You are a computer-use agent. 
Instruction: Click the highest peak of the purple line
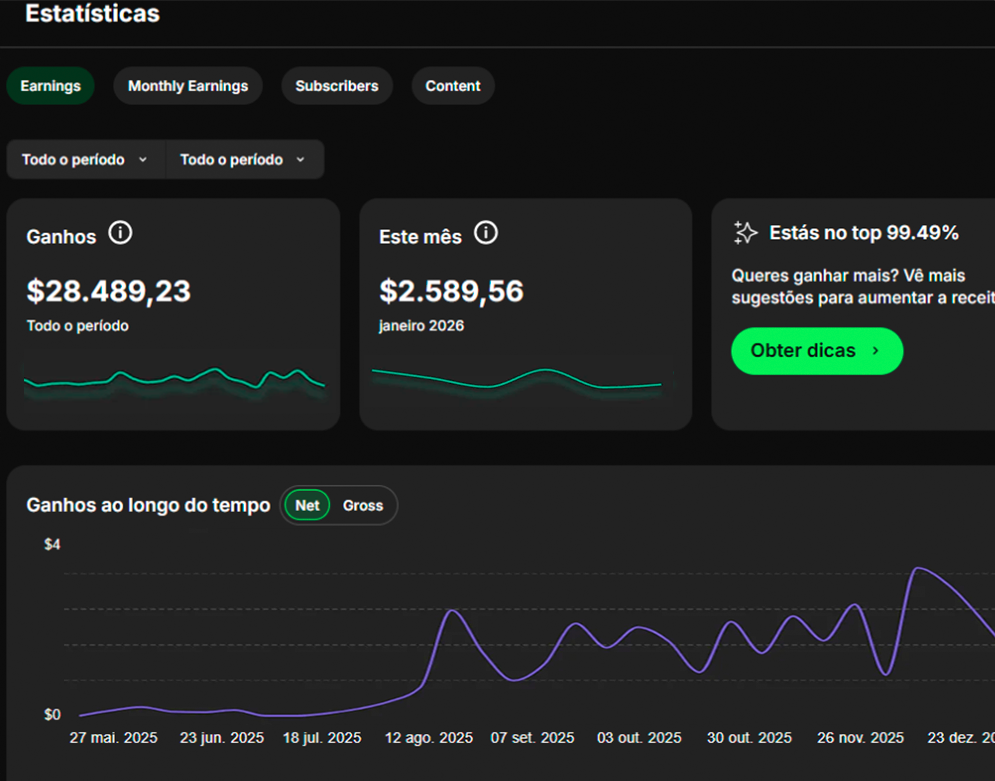pyautogui.click(x=918, y=569)
